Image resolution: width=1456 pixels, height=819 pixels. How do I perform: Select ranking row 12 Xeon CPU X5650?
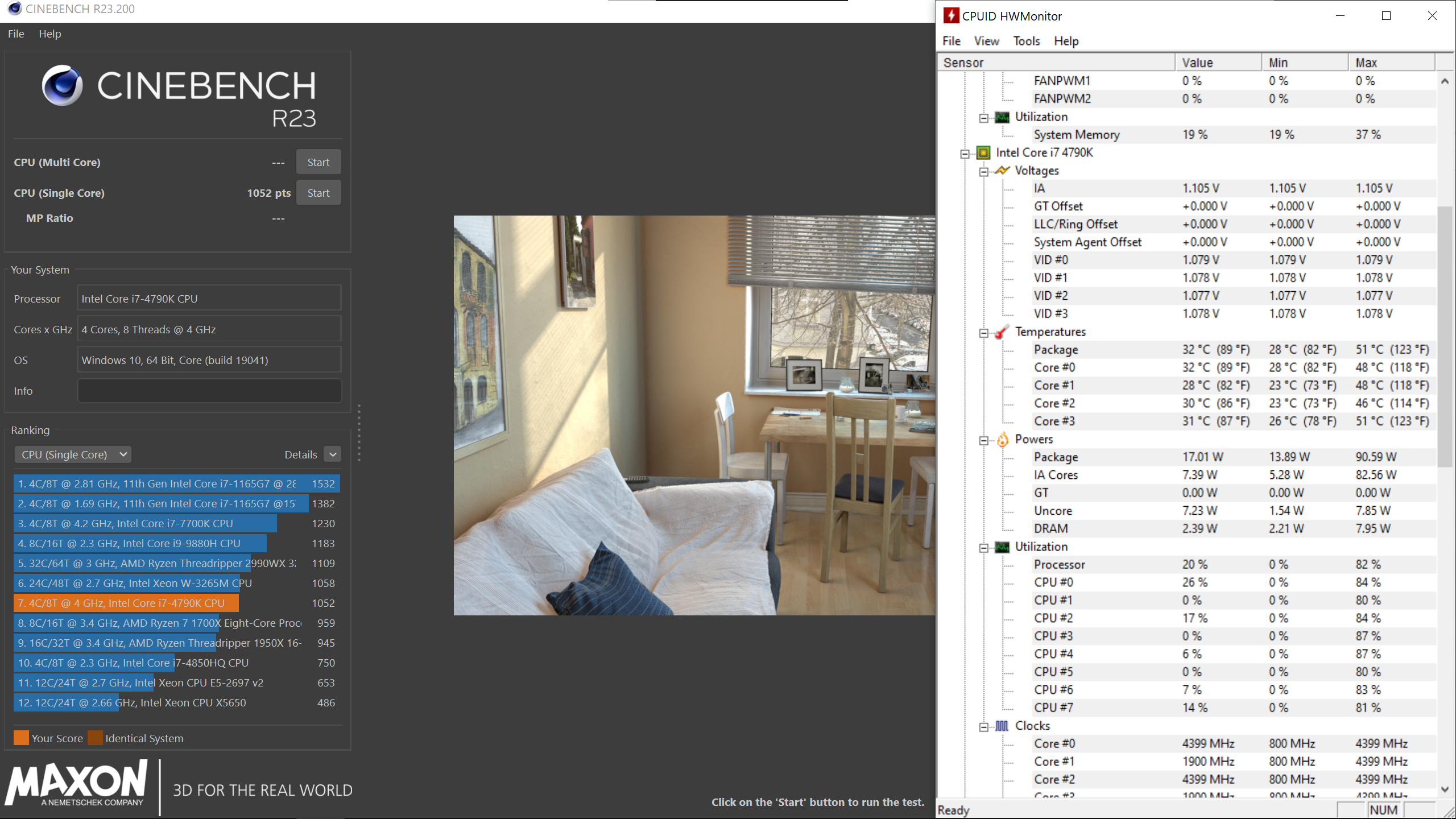[177, 702]
